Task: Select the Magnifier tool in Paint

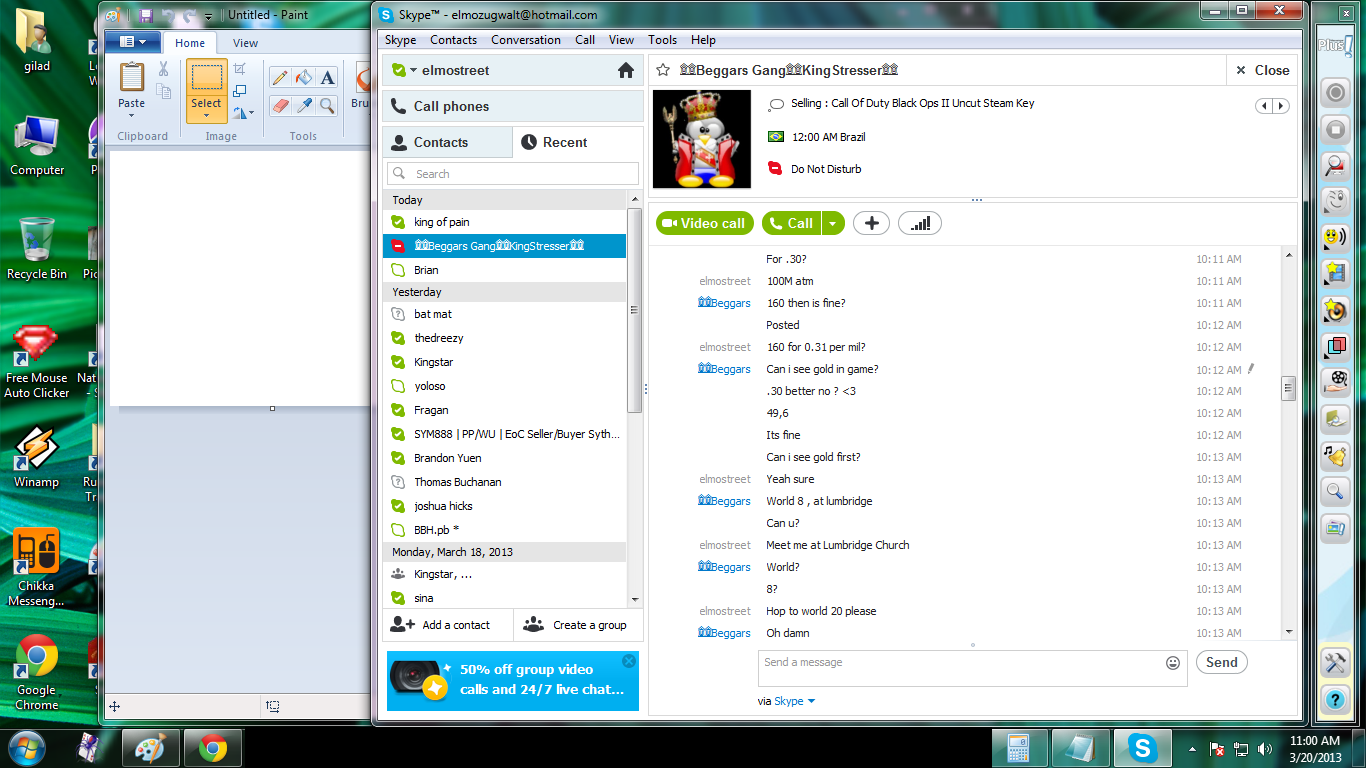Action: pyautogui.click(x=328, y=104)
